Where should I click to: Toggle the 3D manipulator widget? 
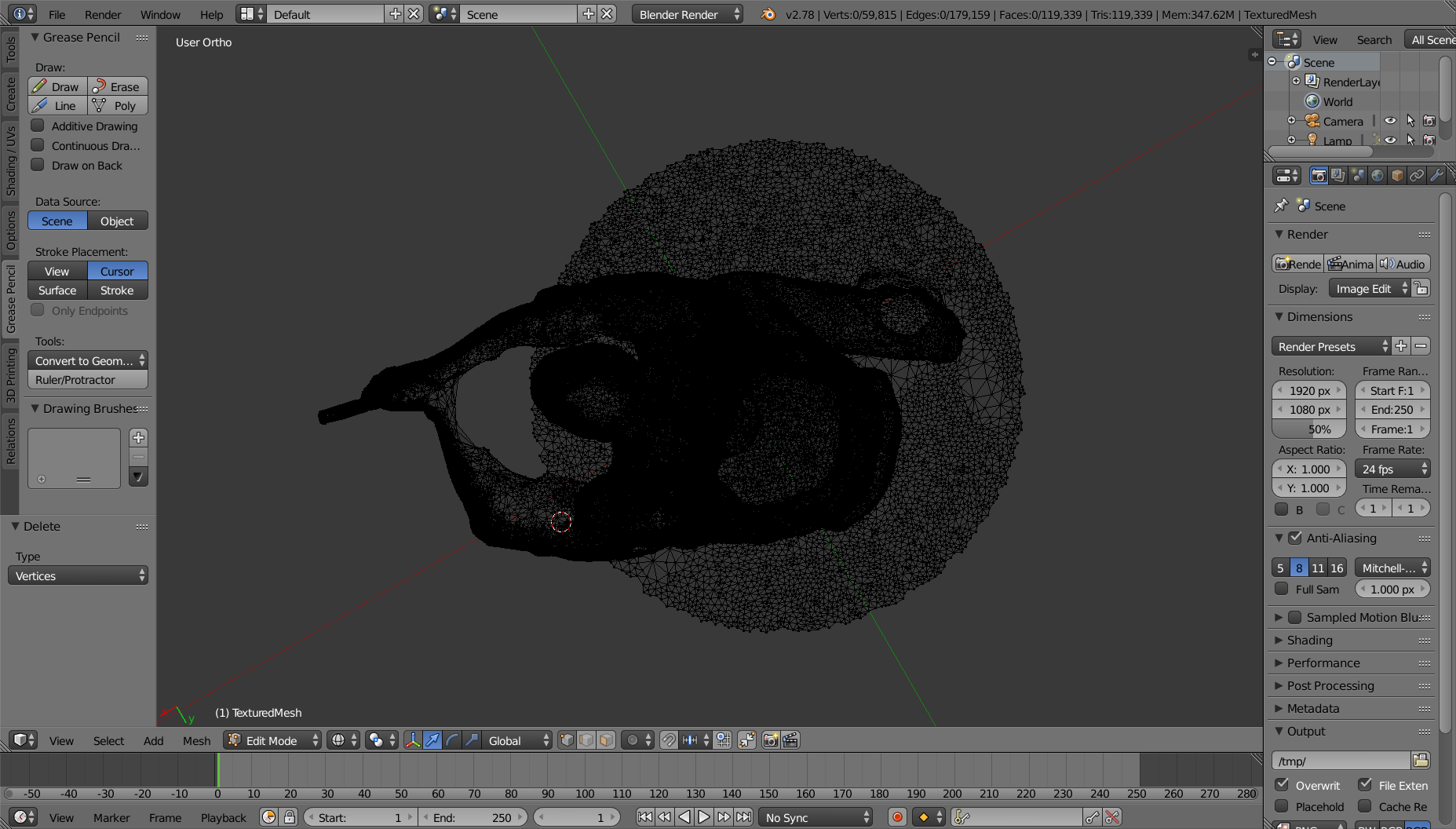point(413,740)
